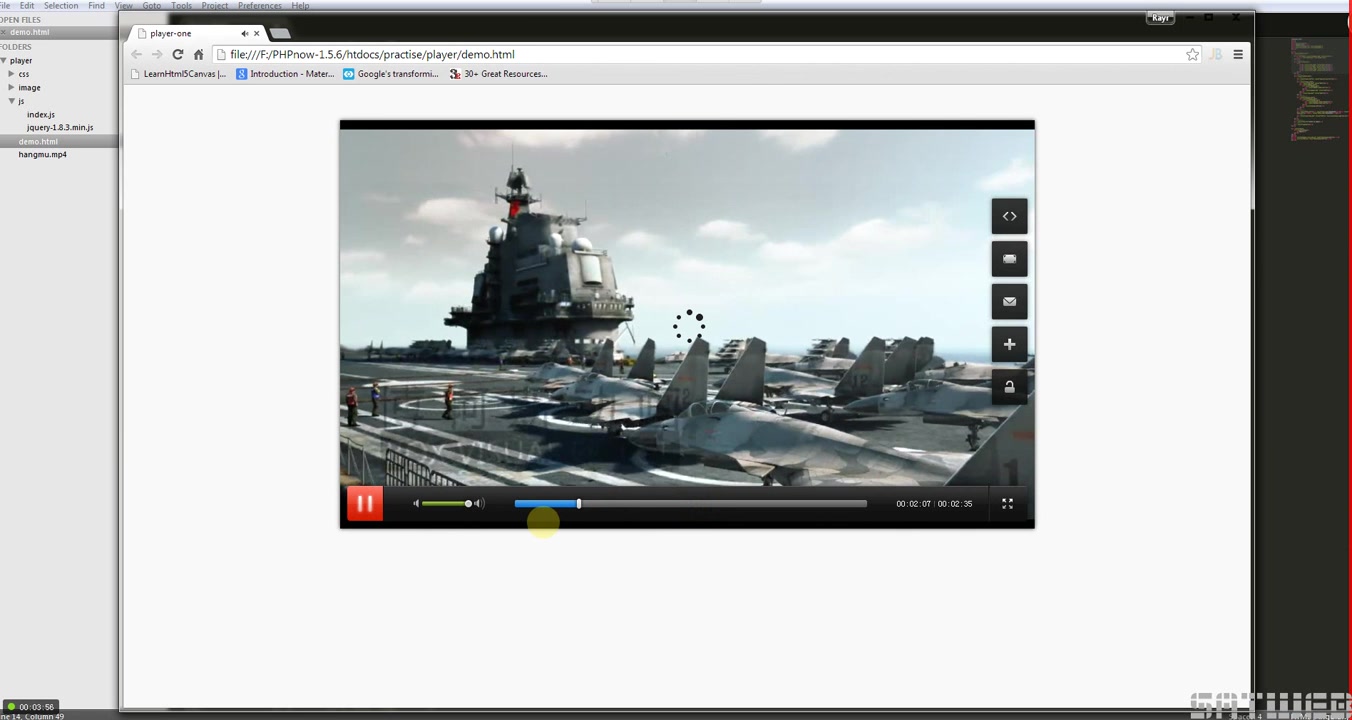Open a new browser tab

click(280, 33)
